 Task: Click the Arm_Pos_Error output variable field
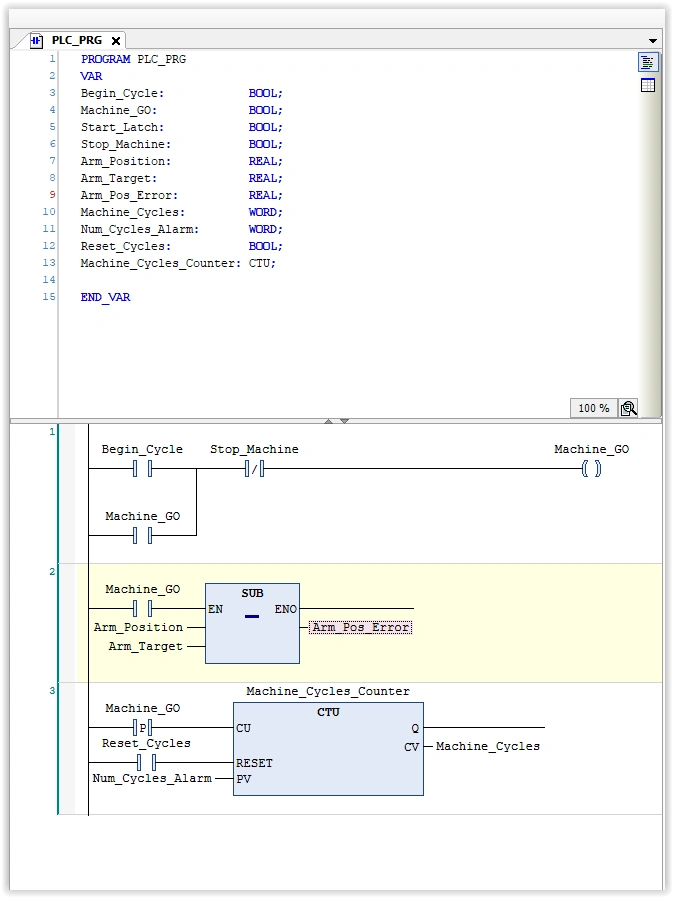coord(360,627)
